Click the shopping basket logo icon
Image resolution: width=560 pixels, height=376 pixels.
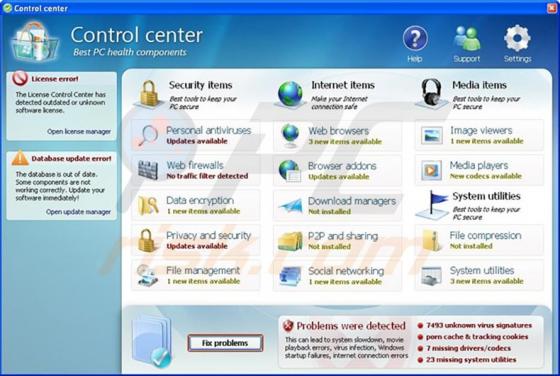point(34,42)
